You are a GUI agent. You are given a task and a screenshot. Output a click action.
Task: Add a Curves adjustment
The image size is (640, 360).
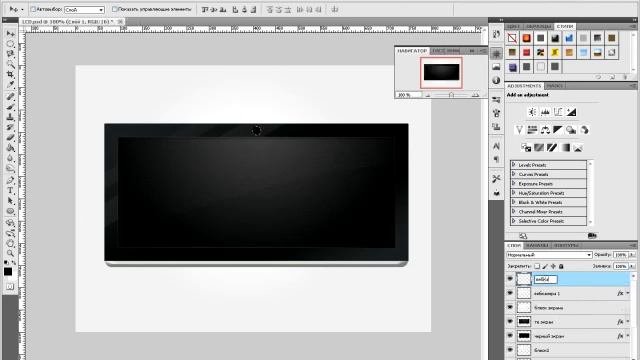[x=558, y=112]
